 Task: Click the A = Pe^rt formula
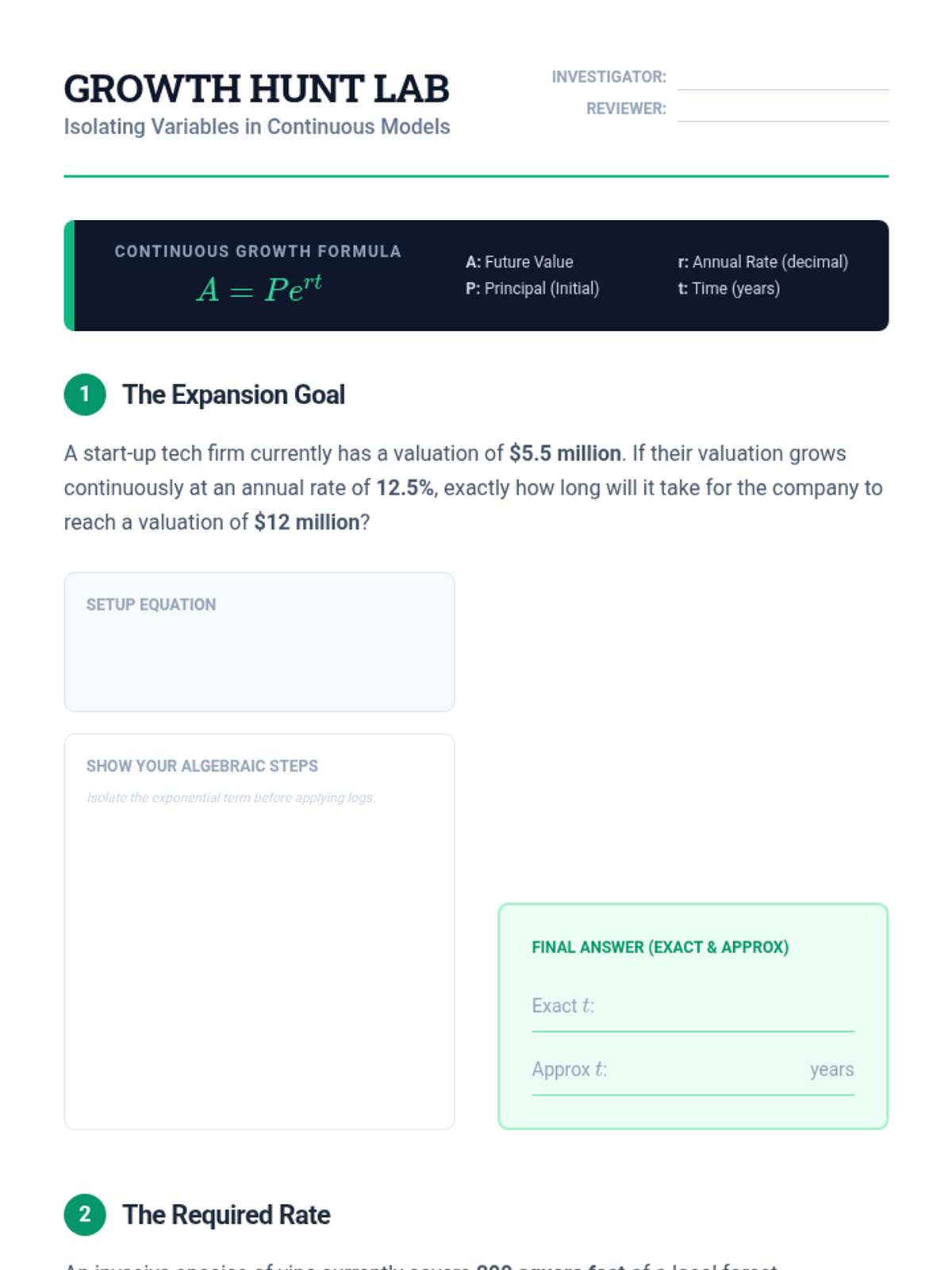click(x=259, y=289)
